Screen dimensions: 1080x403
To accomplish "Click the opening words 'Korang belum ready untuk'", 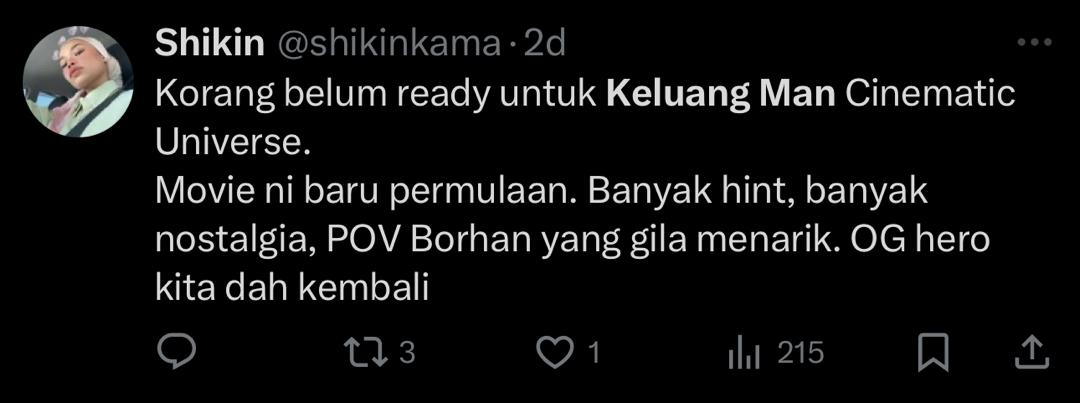I will (x=375, y=96).
